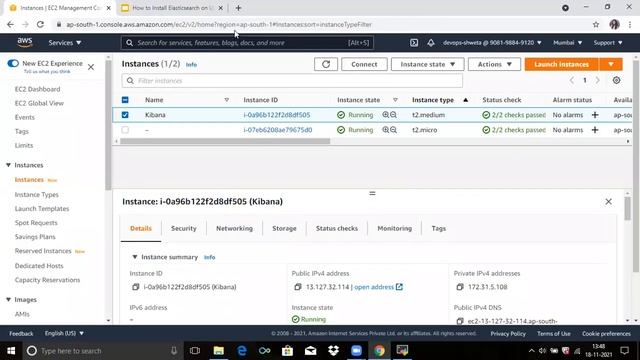
Task: Reload the browser page
Action: point(40,24)
